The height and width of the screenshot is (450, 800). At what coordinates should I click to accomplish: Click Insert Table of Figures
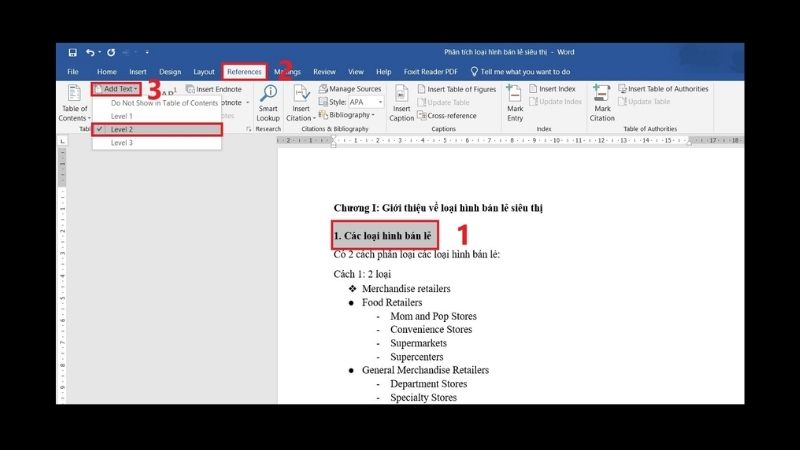pyautogui.click(x=461, y=89)
